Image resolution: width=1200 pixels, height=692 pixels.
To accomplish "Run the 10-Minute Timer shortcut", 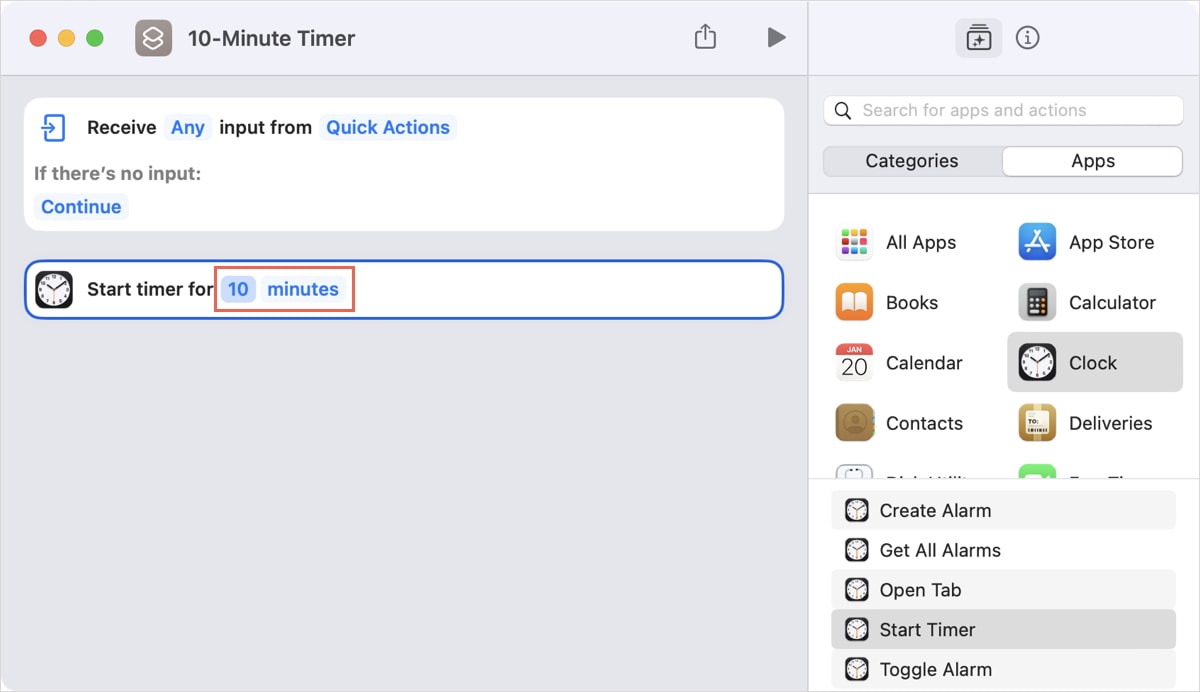I will (776, 36).
